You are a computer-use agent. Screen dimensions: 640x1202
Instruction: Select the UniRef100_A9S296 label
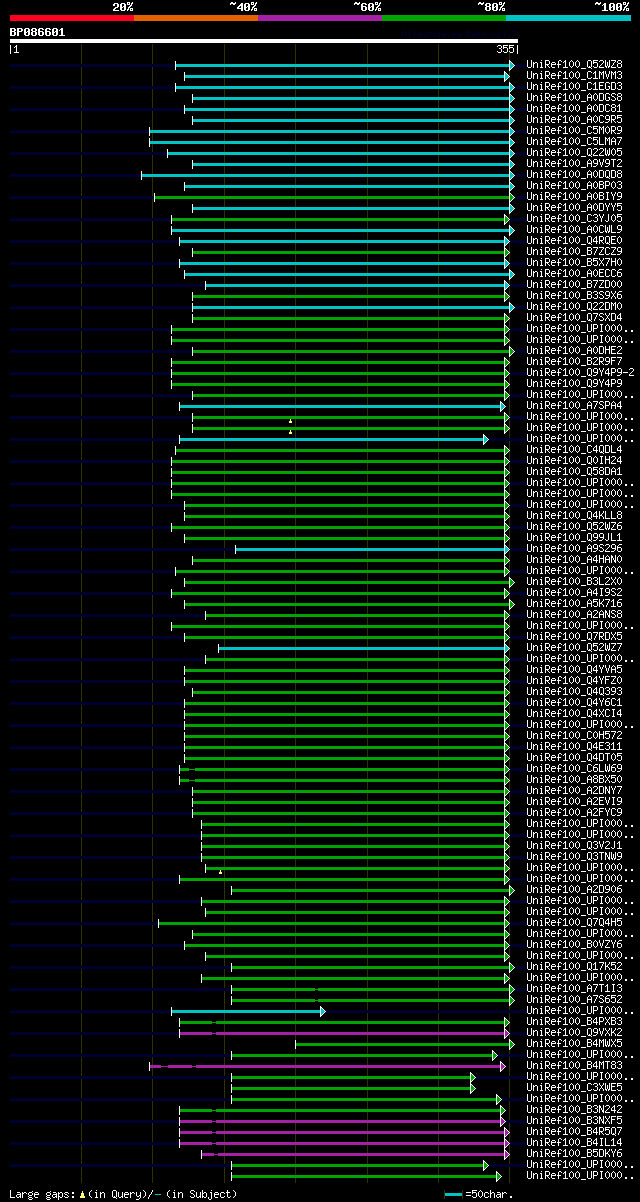tap(574, 548)
